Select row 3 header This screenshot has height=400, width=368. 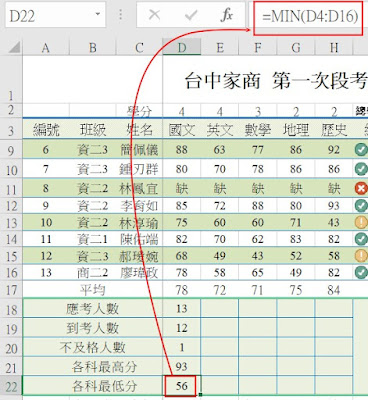(x=11, y=129)
